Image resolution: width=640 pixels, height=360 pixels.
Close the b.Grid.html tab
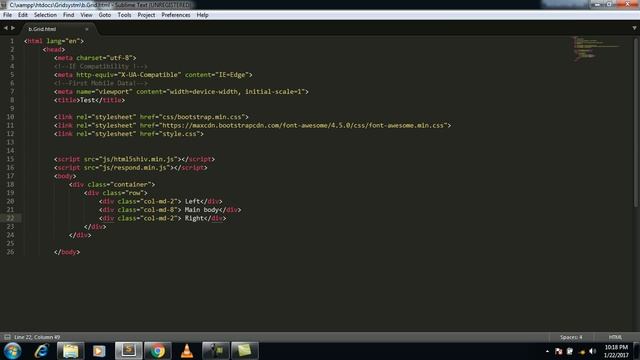[87, 29]
